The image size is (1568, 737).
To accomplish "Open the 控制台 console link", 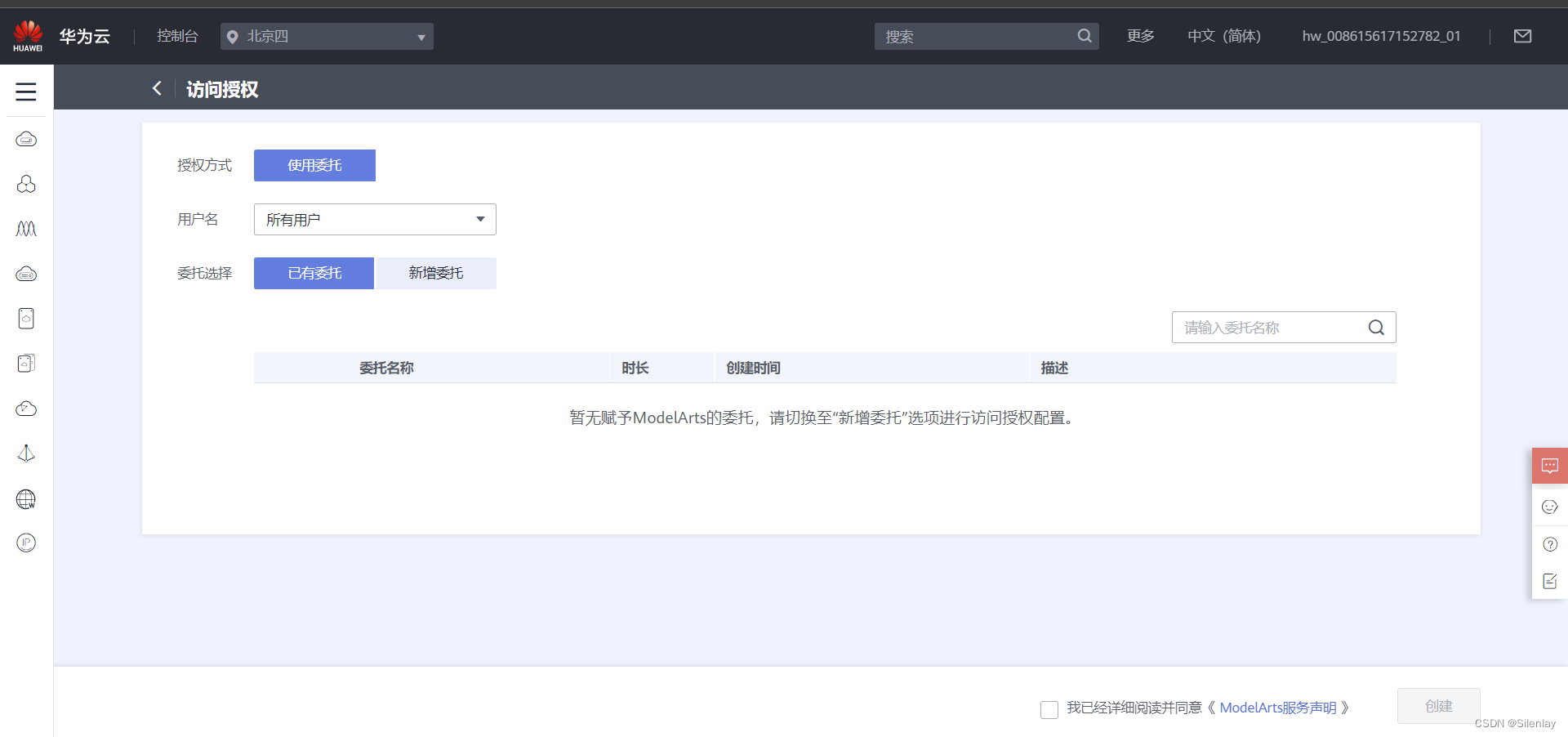I will coord(177,36).
